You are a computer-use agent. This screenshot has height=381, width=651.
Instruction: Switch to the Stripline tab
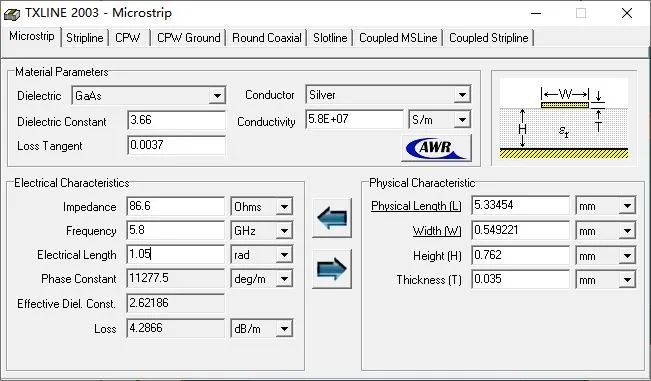tap(85, 38)
